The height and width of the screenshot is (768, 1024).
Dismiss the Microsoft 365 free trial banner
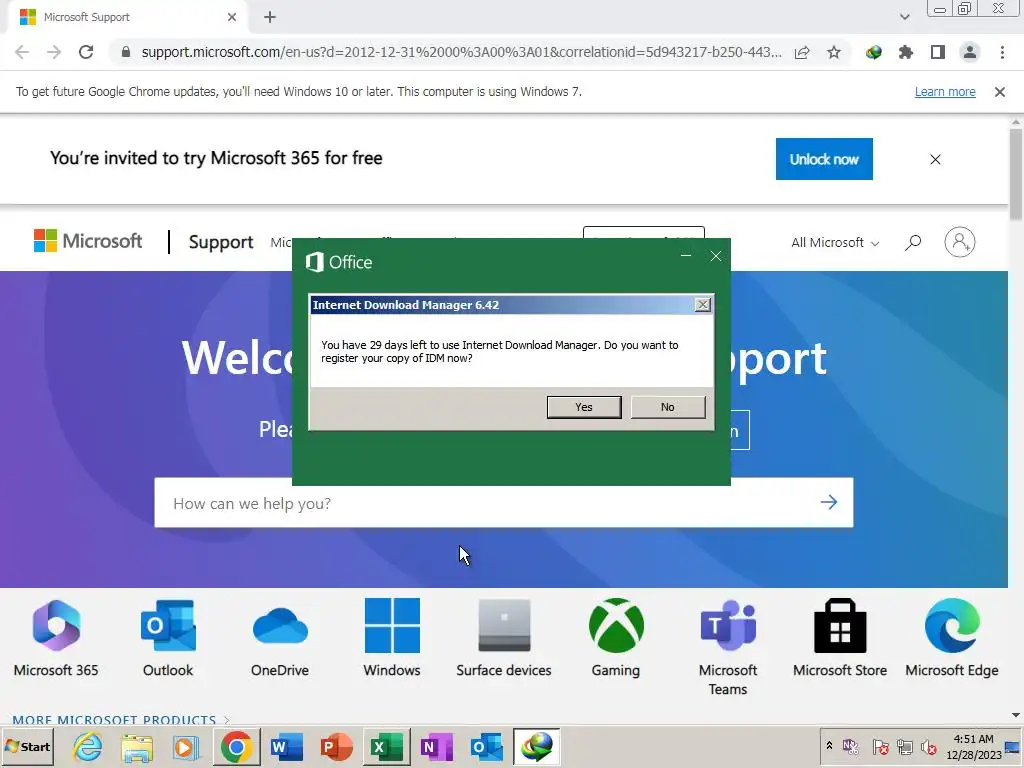[935, 159]
